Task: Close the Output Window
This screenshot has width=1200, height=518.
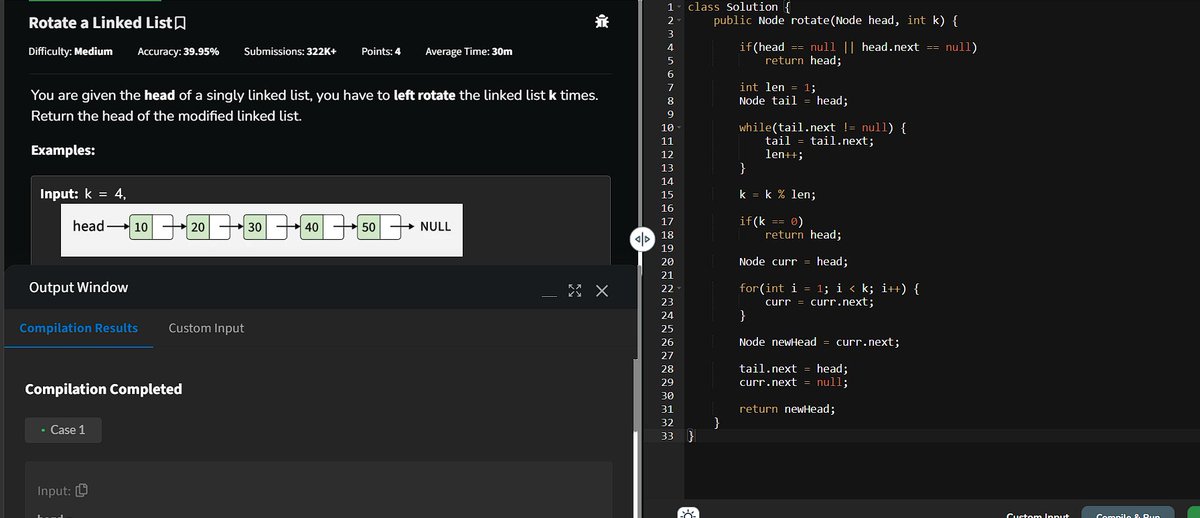Action: tap(601, 291)
